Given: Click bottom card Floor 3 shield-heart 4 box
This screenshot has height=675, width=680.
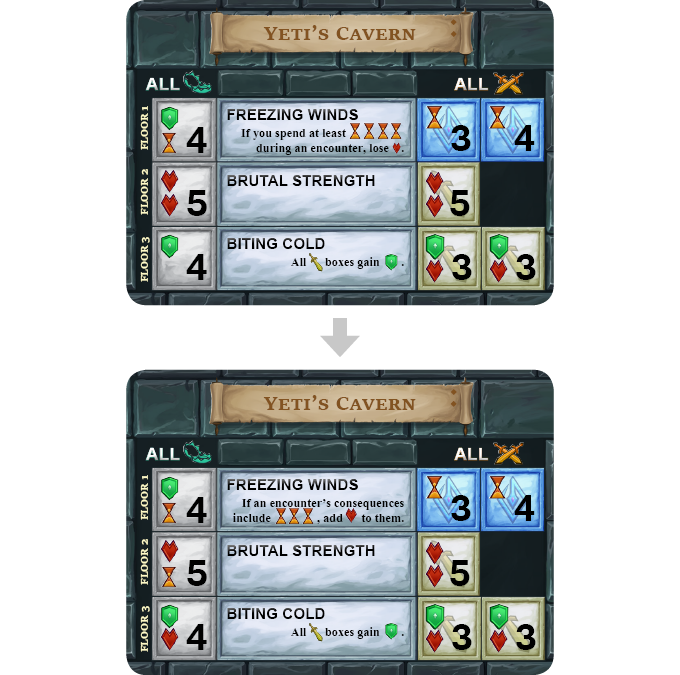Looking at the screenshot, I should [x=184, y=628].
